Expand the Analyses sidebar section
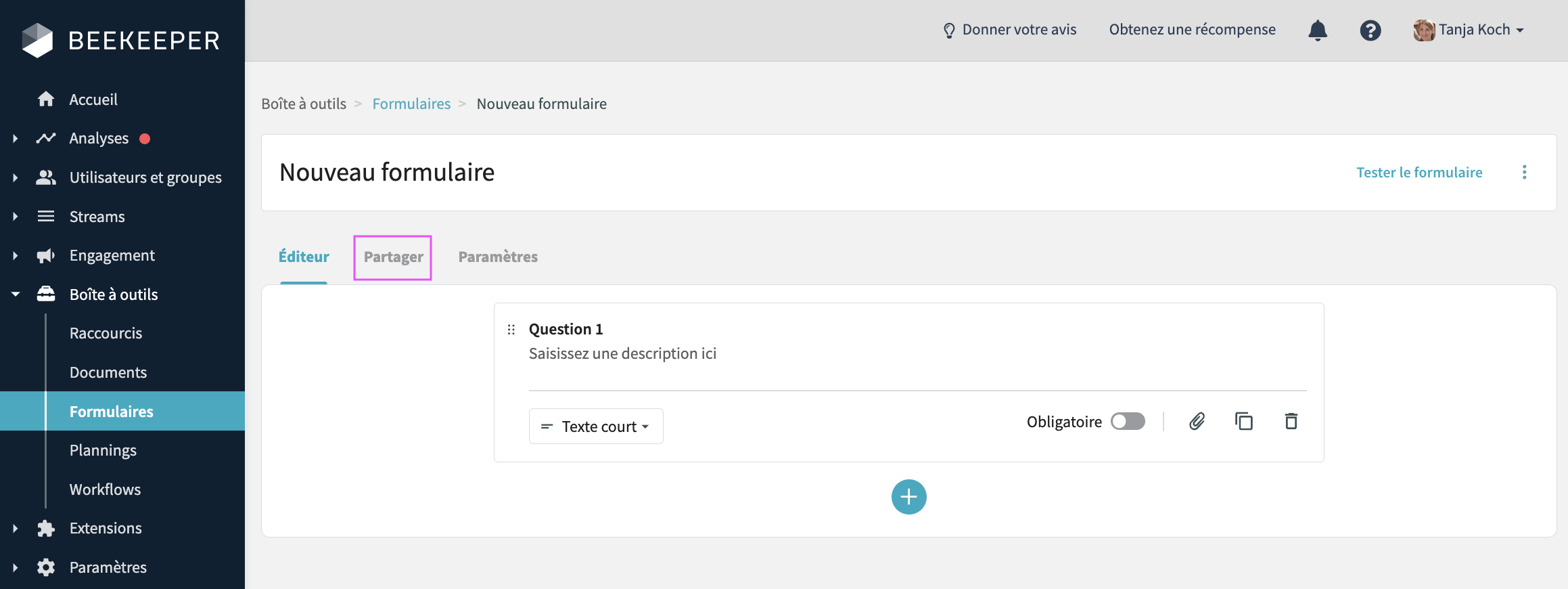The height and width of the screenshot is (589, 1568). tap(16, 139)
